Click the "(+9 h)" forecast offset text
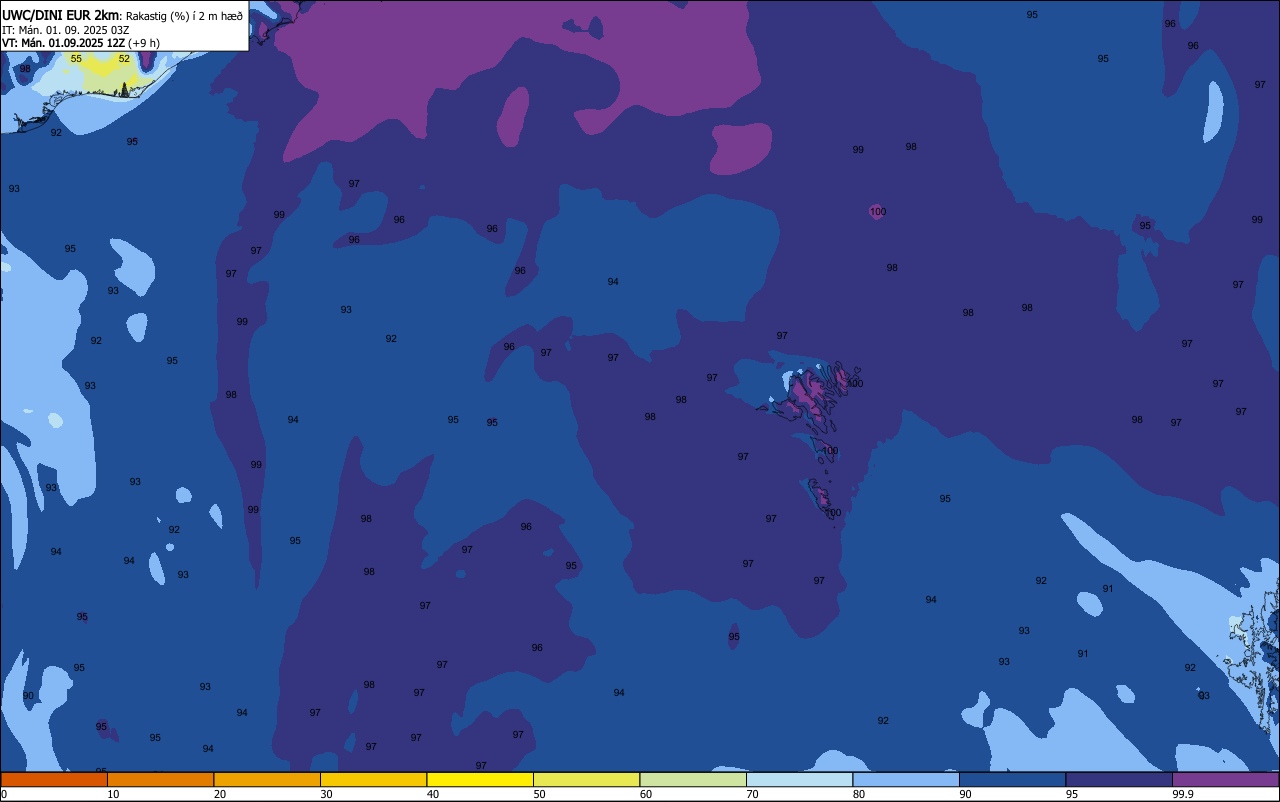 [x=144, y=43]
